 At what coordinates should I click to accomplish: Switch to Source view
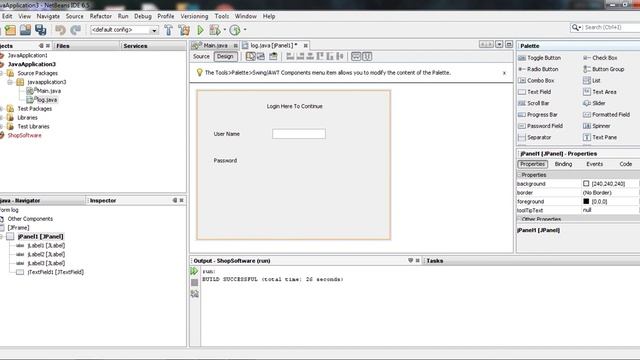[x=201, y=56]
